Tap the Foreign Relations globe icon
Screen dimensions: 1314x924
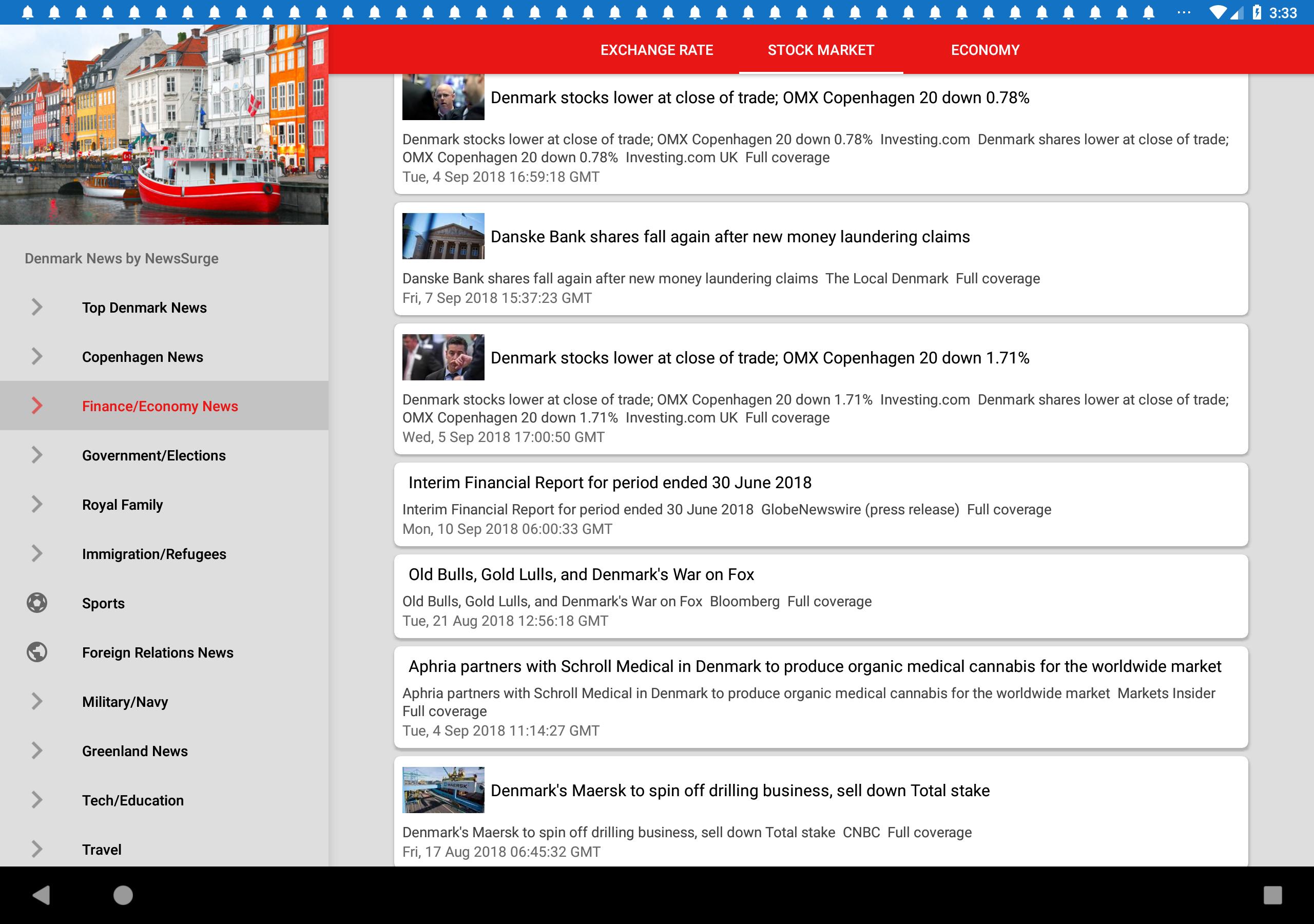coord(36,652)
